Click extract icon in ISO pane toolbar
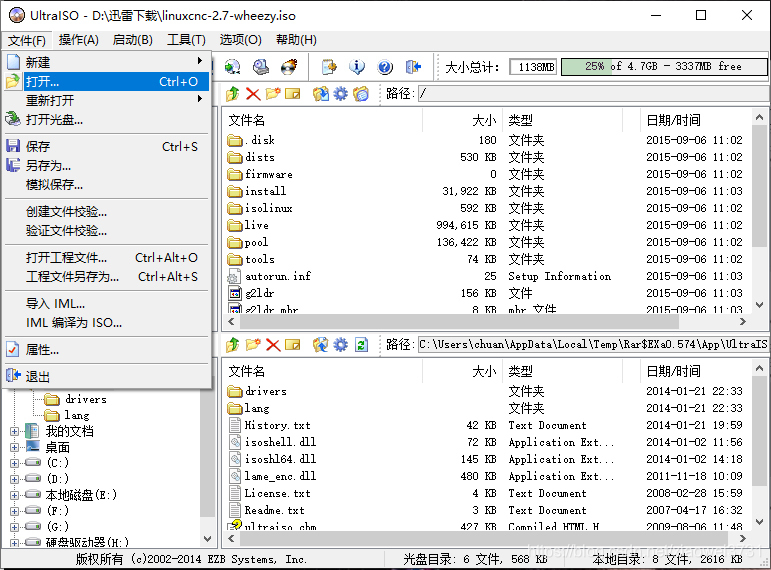 pos(321,93)
